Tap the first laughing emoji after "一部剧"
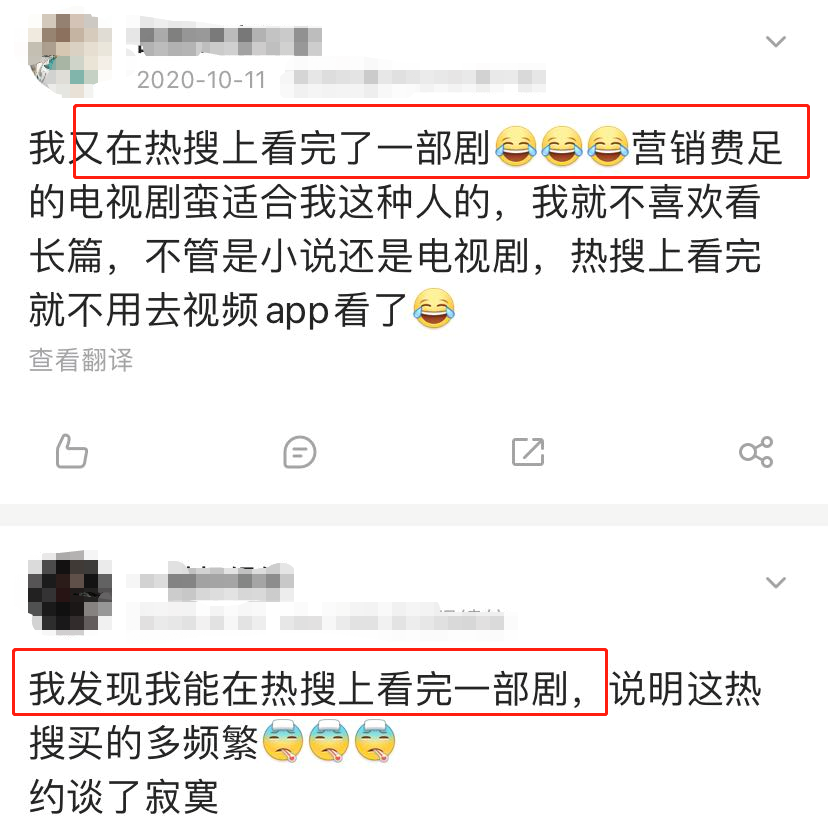 point(516,147)
